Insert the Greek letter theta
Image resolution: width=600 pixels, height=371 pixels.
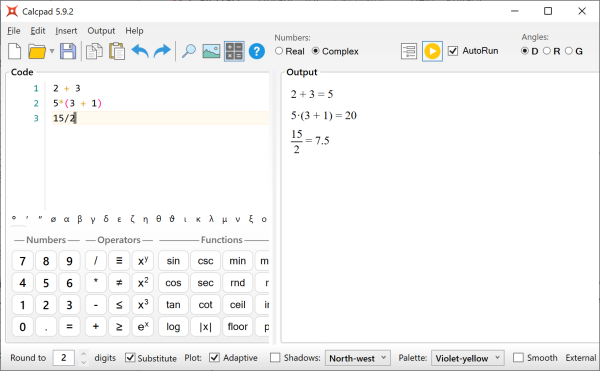(x=158, y=219)
